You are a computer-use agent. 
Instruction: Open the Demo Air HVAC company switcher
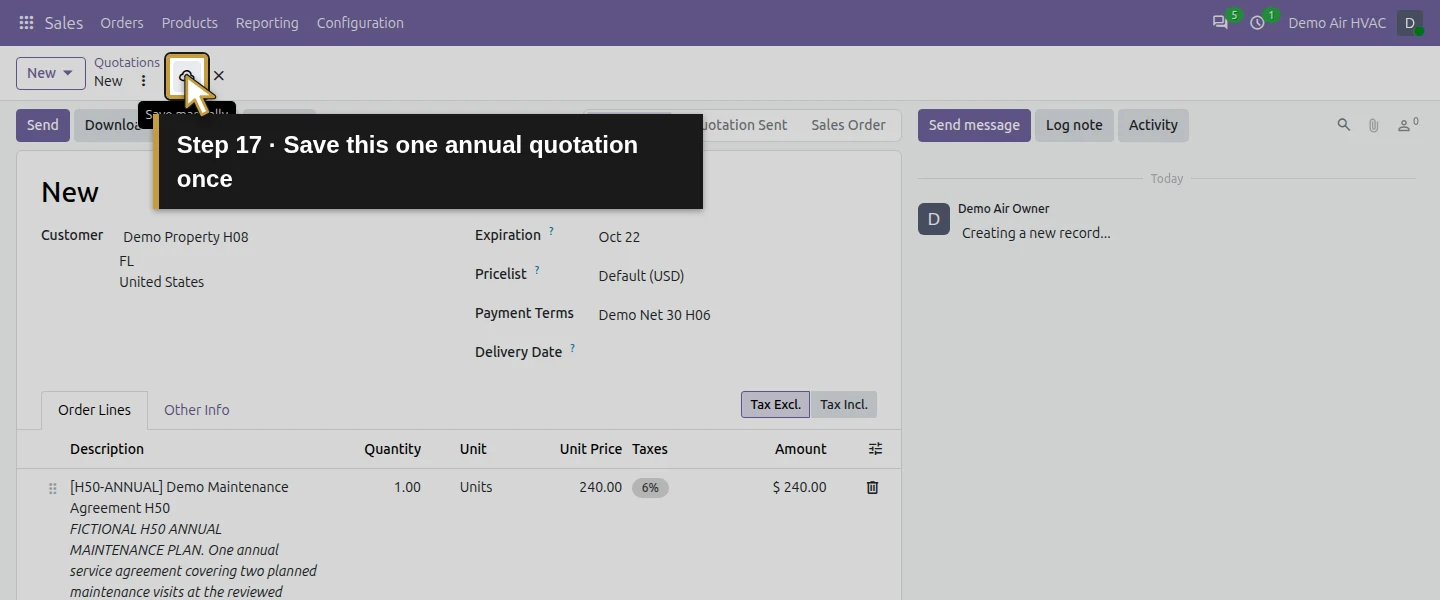coord(1337,23)
